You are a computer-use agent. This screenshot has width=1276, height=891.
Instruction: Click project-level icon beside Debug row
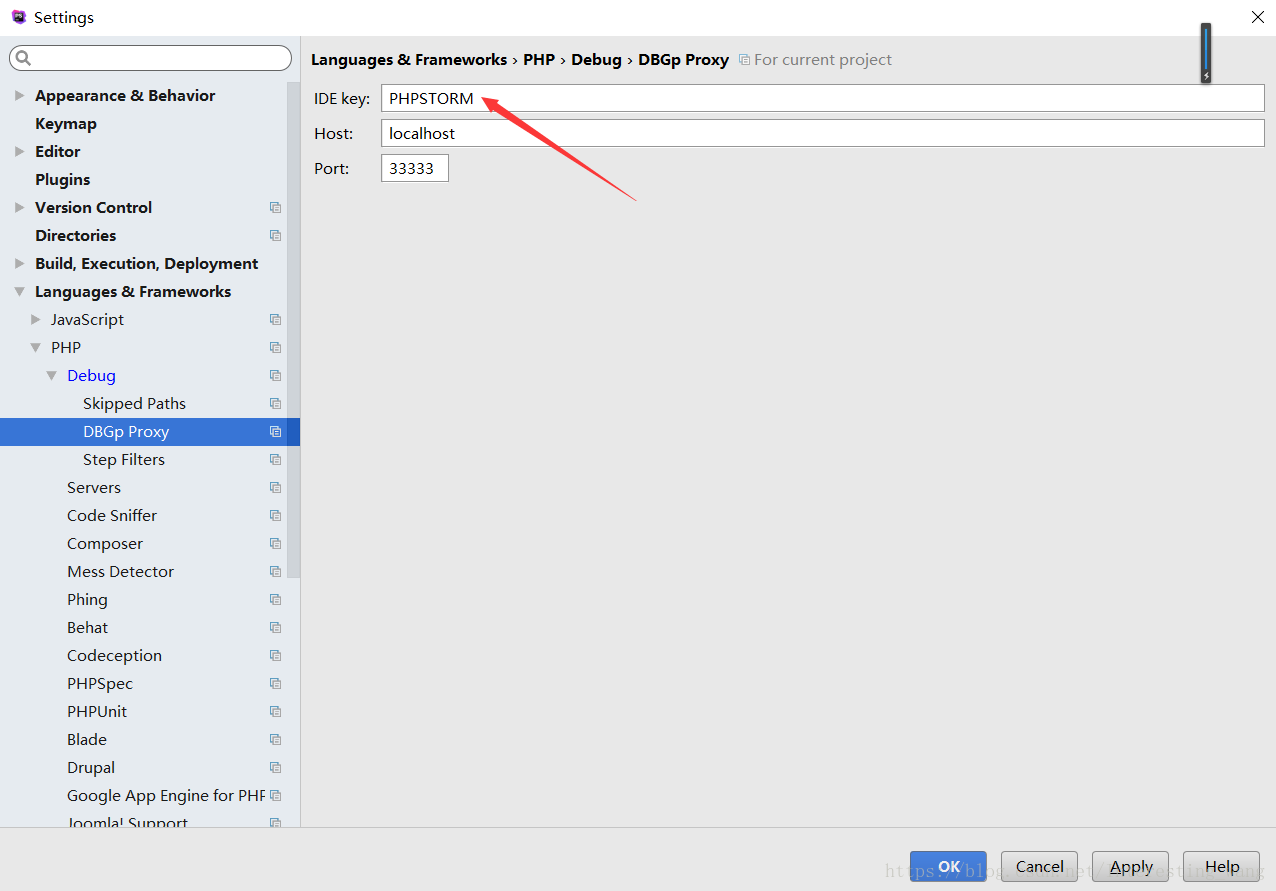point(275,376)
